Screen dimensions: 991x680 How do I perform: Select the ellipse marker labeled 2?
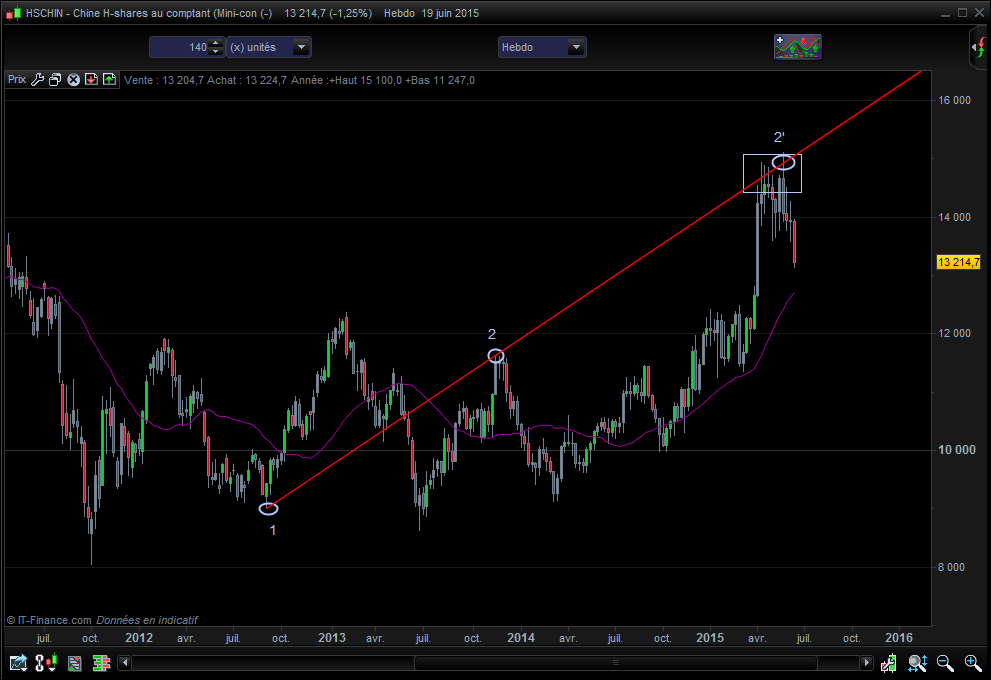pos(496,356)
